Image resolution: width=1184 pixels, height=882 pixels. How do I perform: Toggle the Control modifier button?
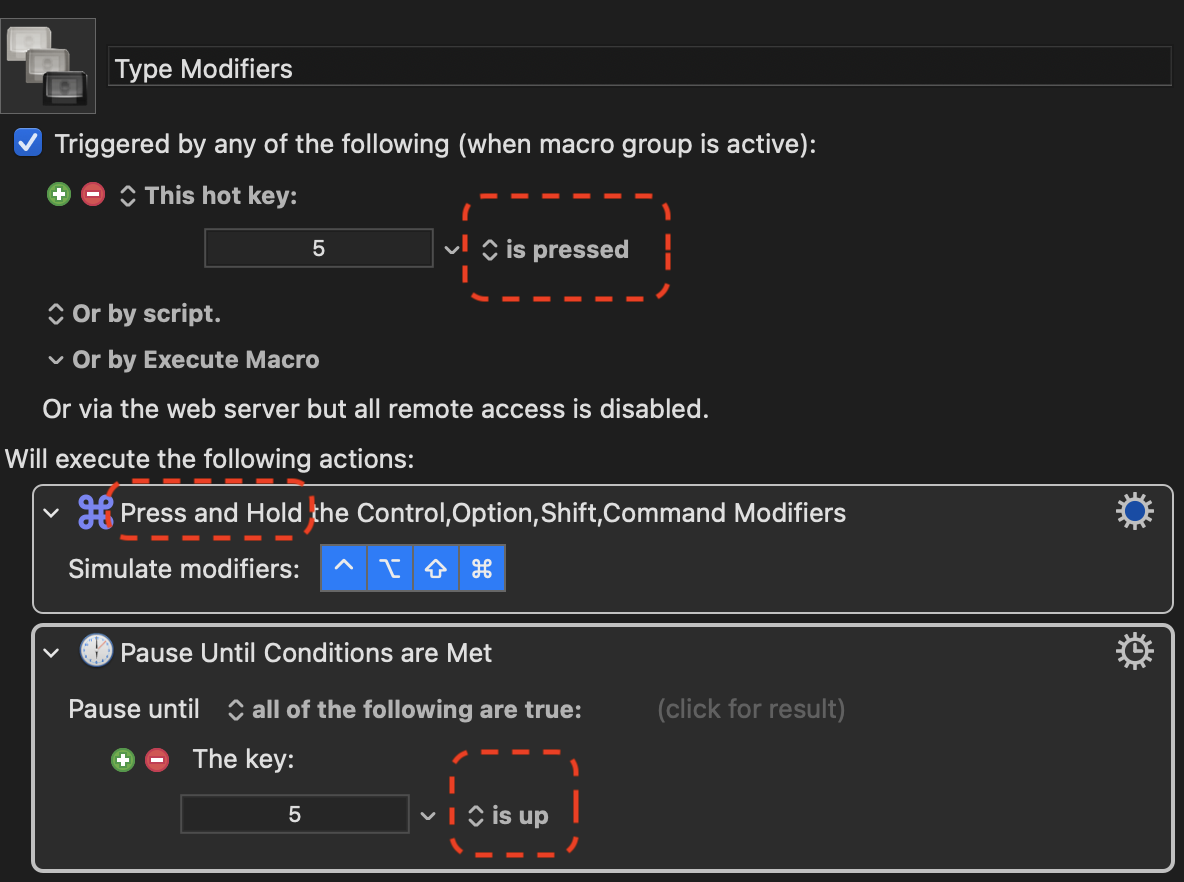click(344, 568)
